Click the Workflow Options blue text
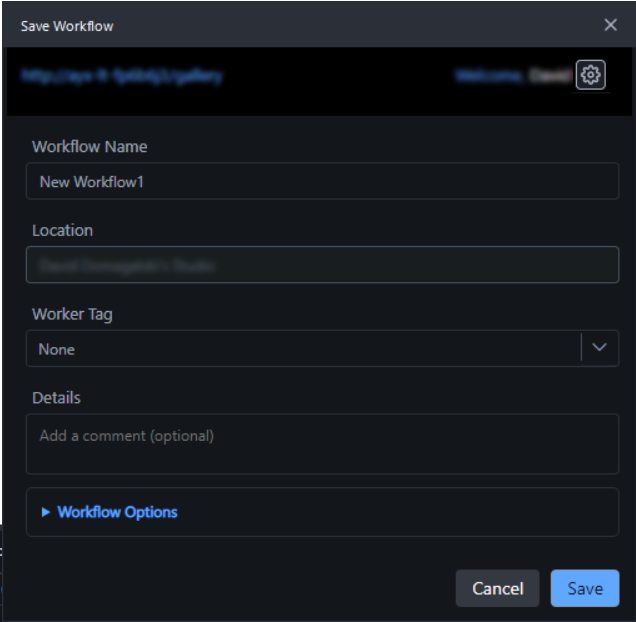Image resolution: width=636 pixels, height=622 pixels. tap(117, 512)
